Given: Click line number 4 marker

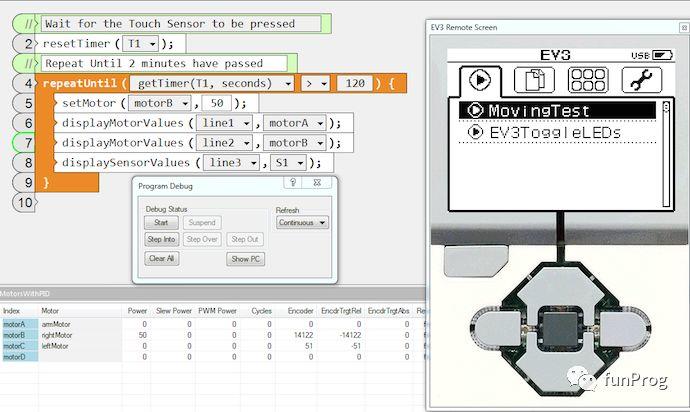Looking at the screenshot, I should click(x=25, y=83).
